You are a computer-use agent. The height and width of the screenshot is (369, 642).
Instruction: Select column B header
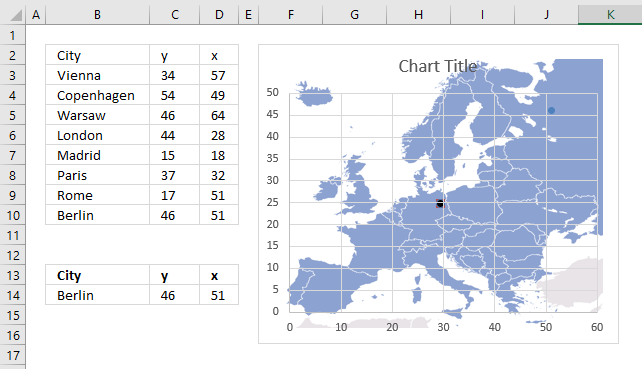pyautogui.click(x=97, y=15)
